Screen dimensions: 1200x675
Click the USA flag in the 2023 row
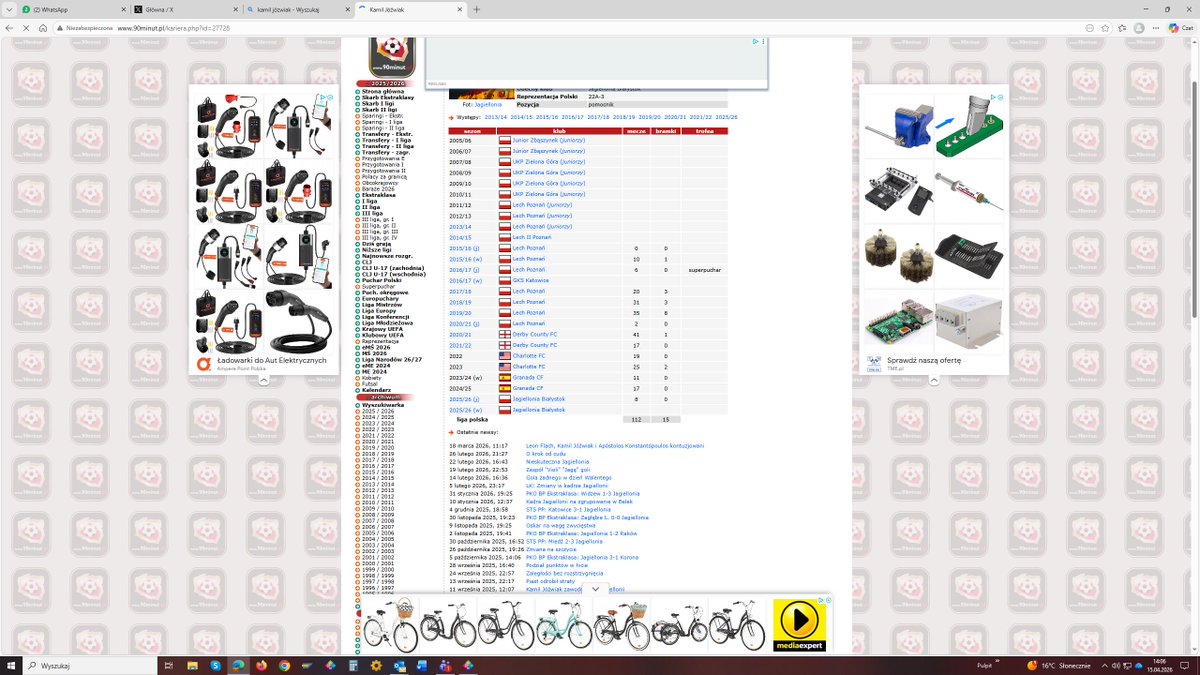point(504,367)
